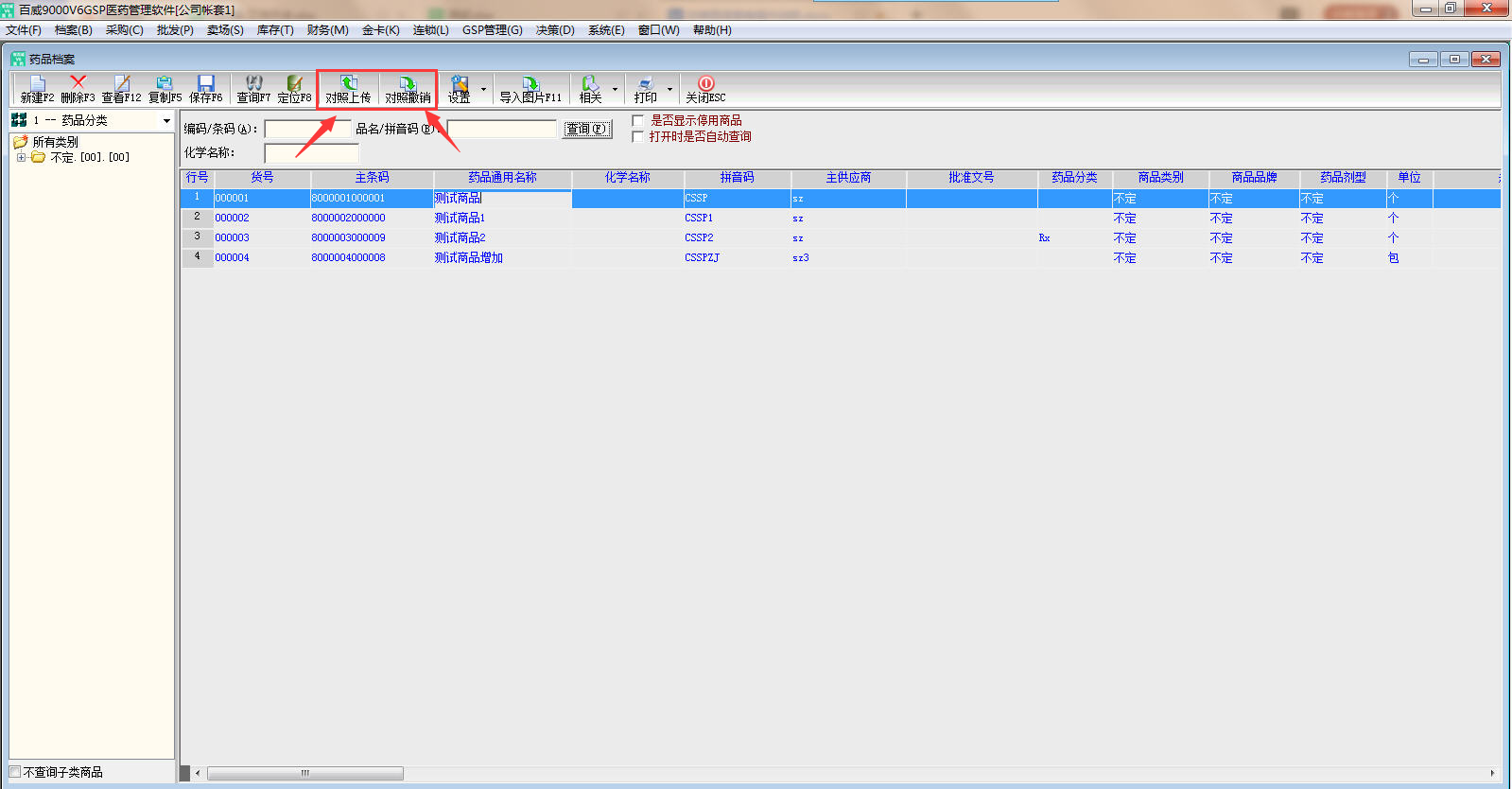Screen dimensions: 1512x789
Task: Click the 编码/条码 input field
Action: [307, 130]
